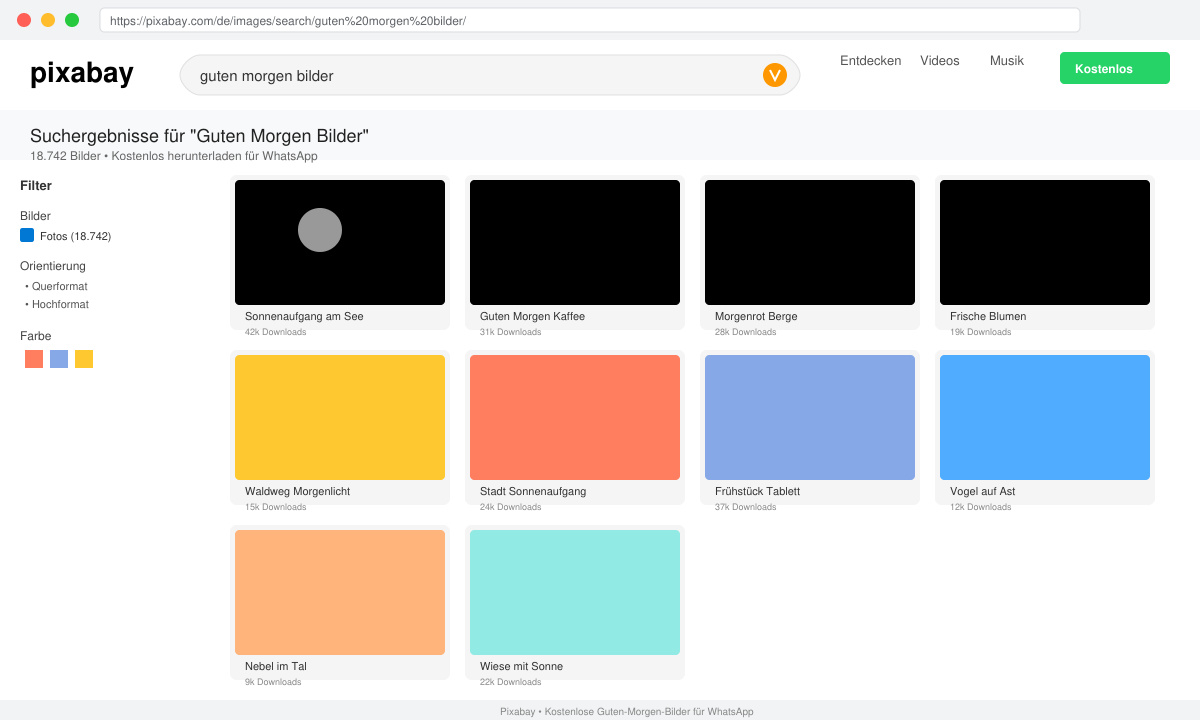Click the Wiese mit Sonne title text
1200x720 pixels.
click(x=521, y=666)
